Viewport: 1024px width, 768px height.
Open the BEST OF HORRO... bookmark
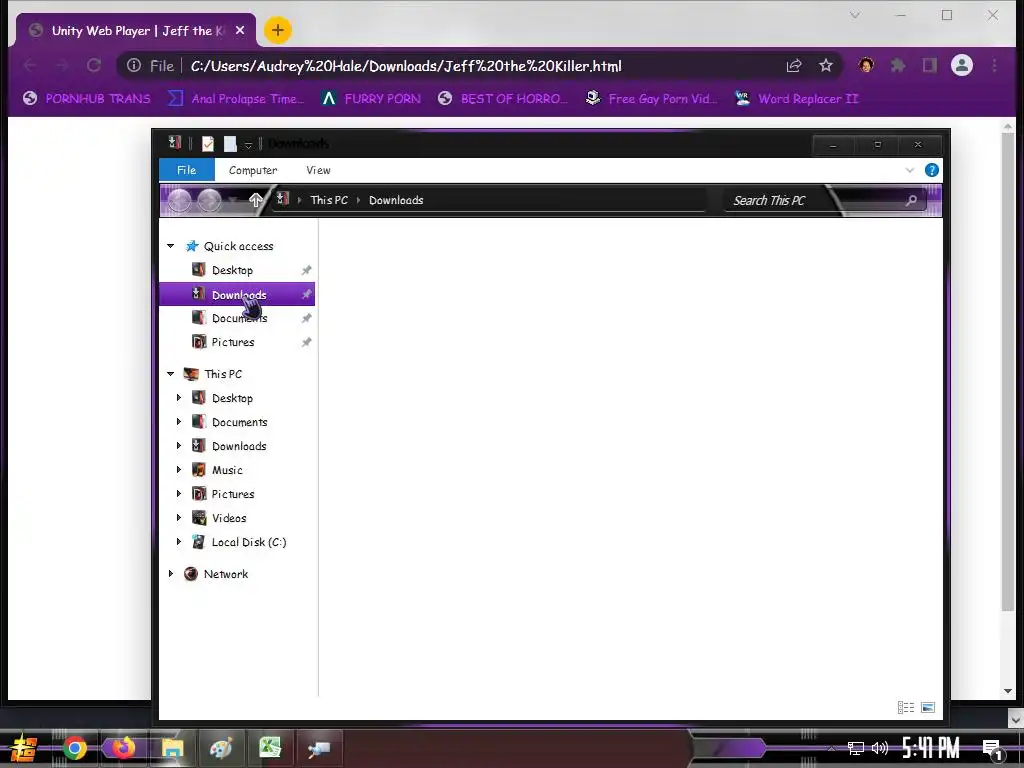(503, 99)
